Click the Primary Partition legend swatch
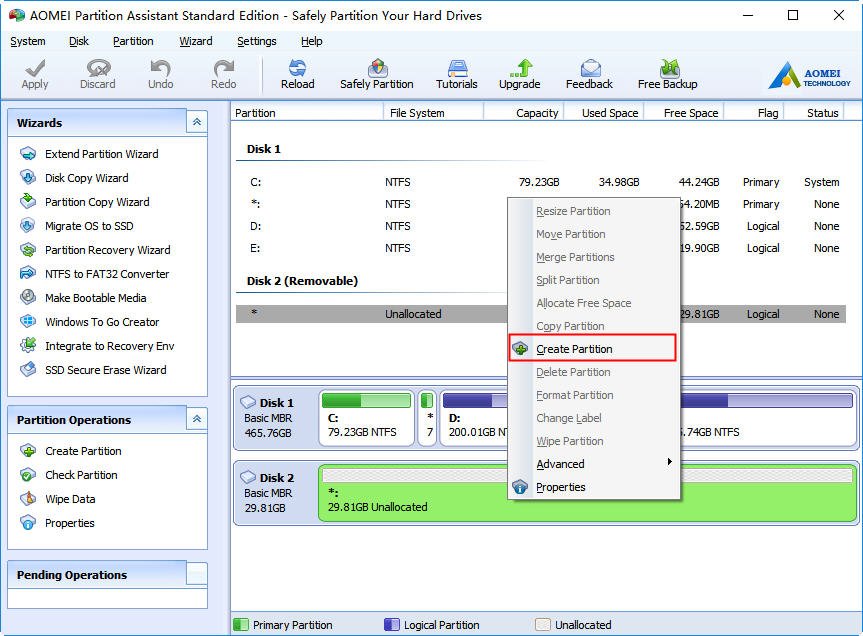The height and width of the screenshot is (636, 863). coord(241,625)
